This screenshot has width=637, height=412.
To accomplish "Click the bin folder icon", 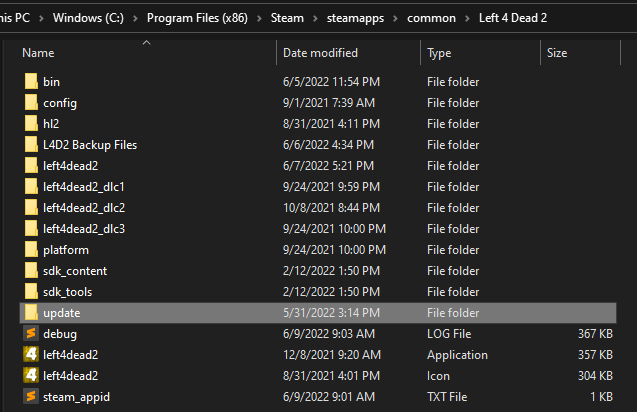I will click(30, 82).
